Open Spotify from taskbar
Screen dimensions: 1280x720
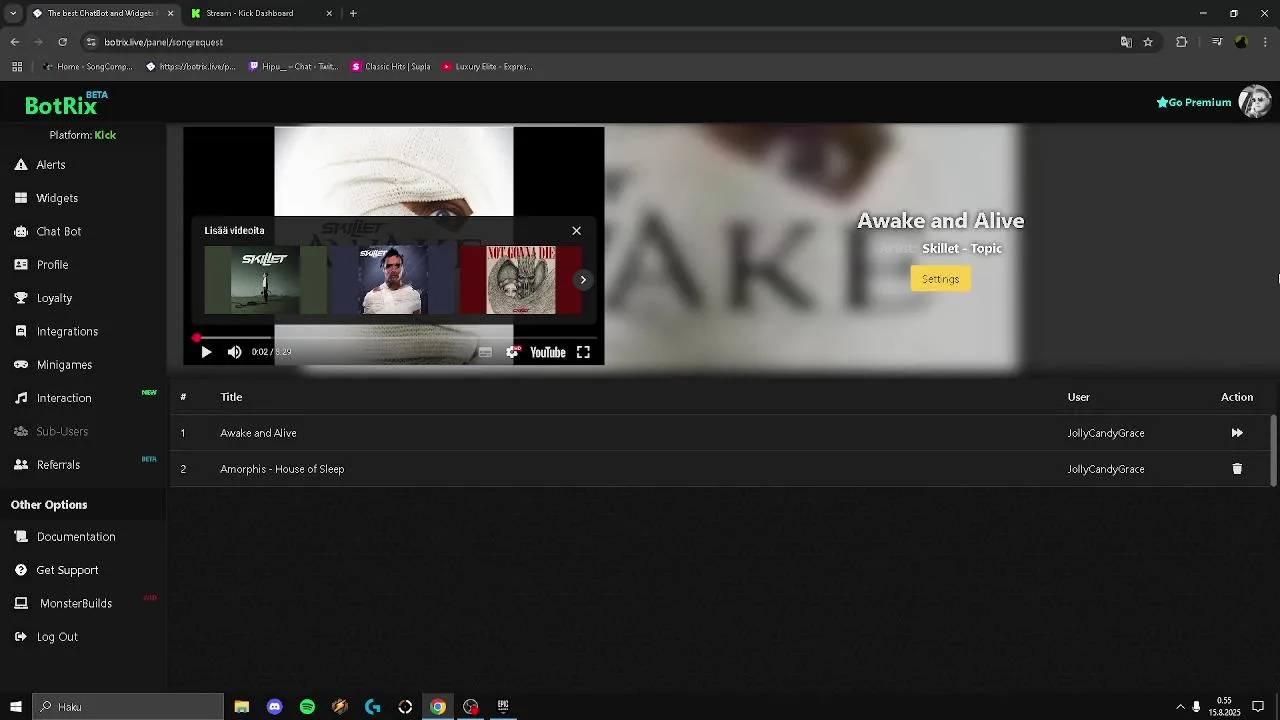307,707
